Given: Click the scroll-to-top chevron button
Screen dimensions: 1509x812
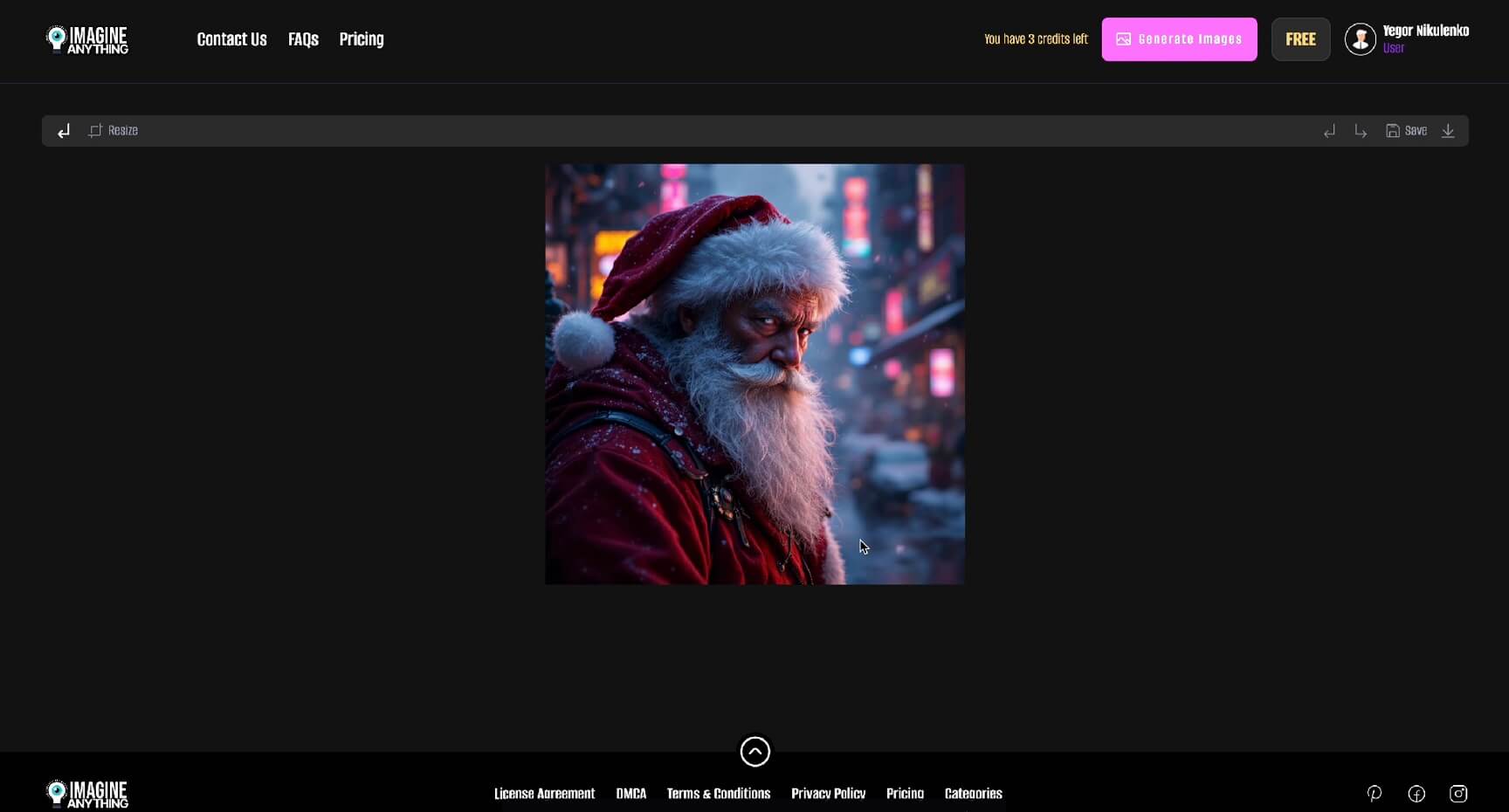Looking at the screenshot, I should 755,751.
